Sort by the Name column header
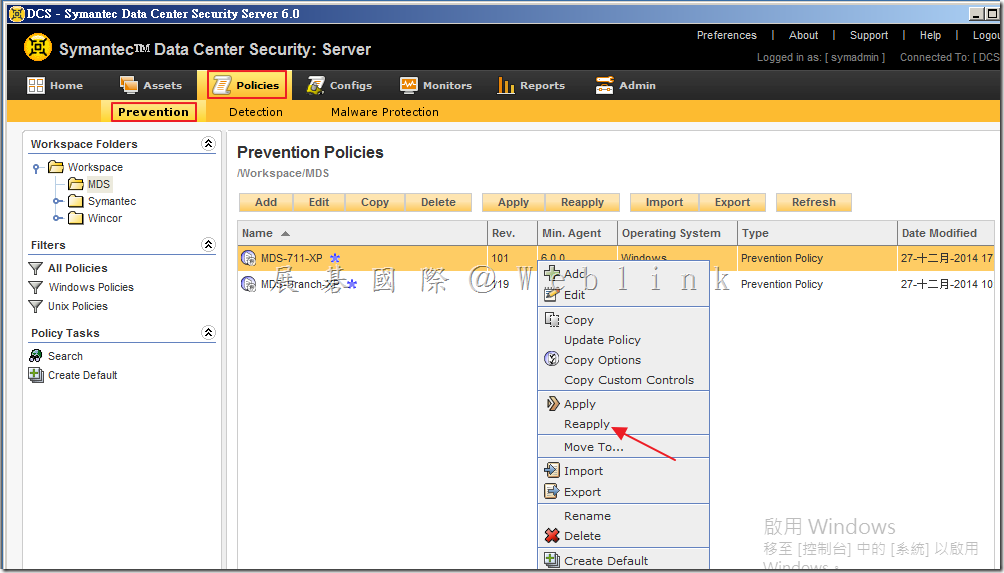1004x573 pixels. (362, 233)
